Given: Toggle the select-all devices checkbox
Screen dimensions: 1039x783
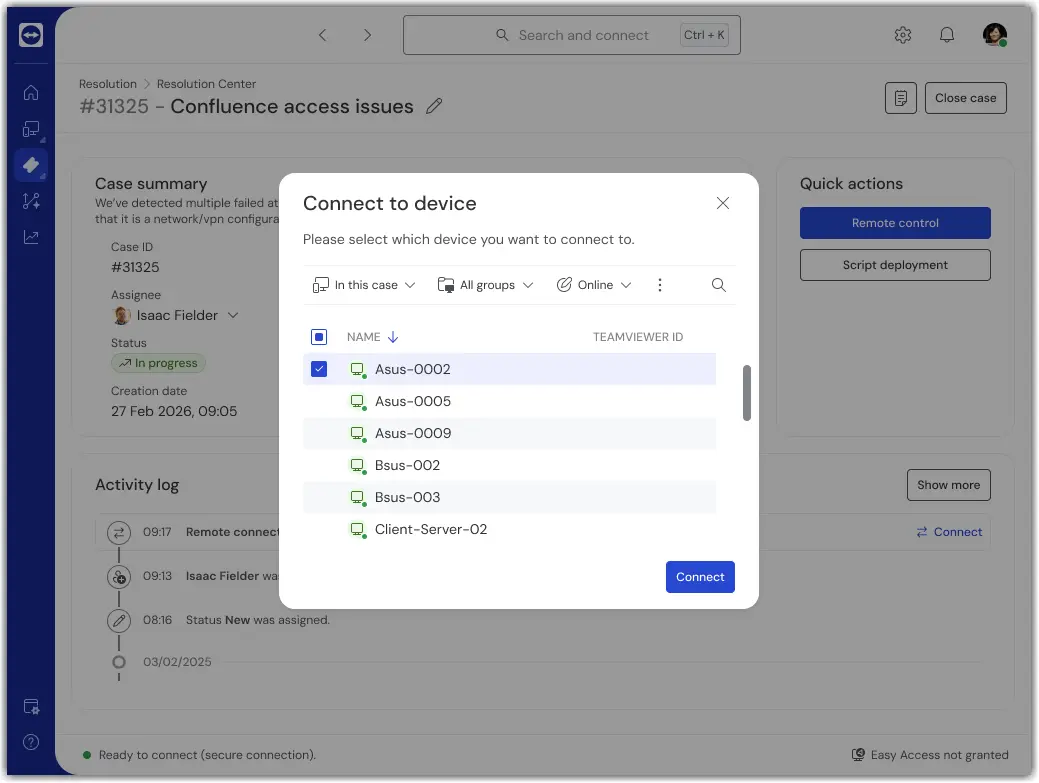Looking at the screenshot, I should pyautogui.click(x=319, y=337).
